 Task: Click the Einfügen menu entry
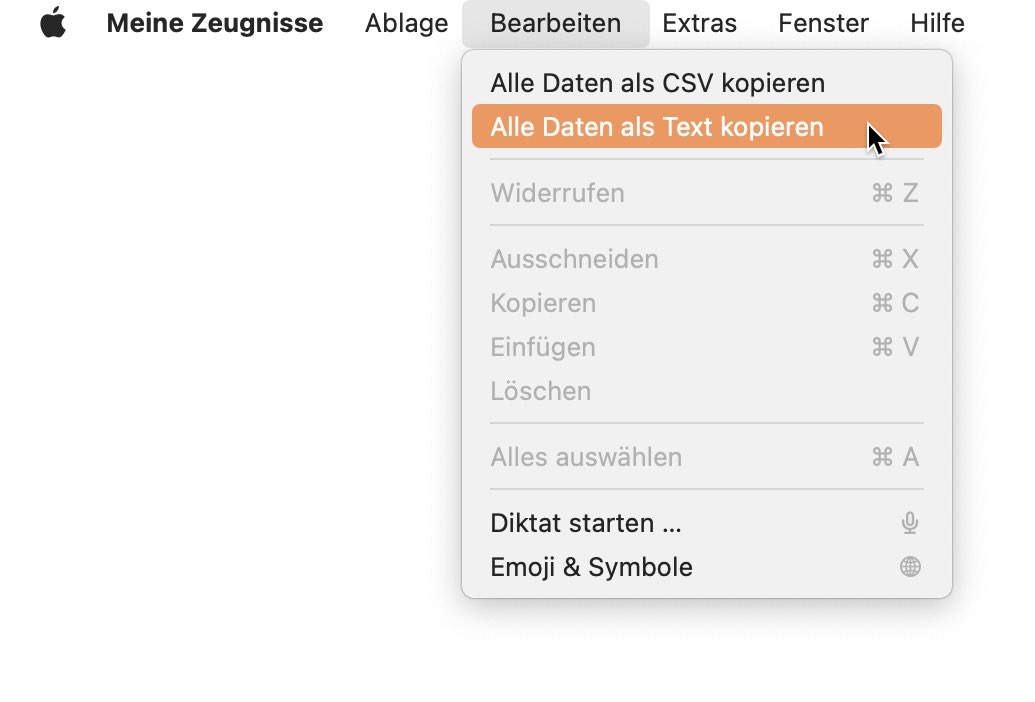coord(706,347)
